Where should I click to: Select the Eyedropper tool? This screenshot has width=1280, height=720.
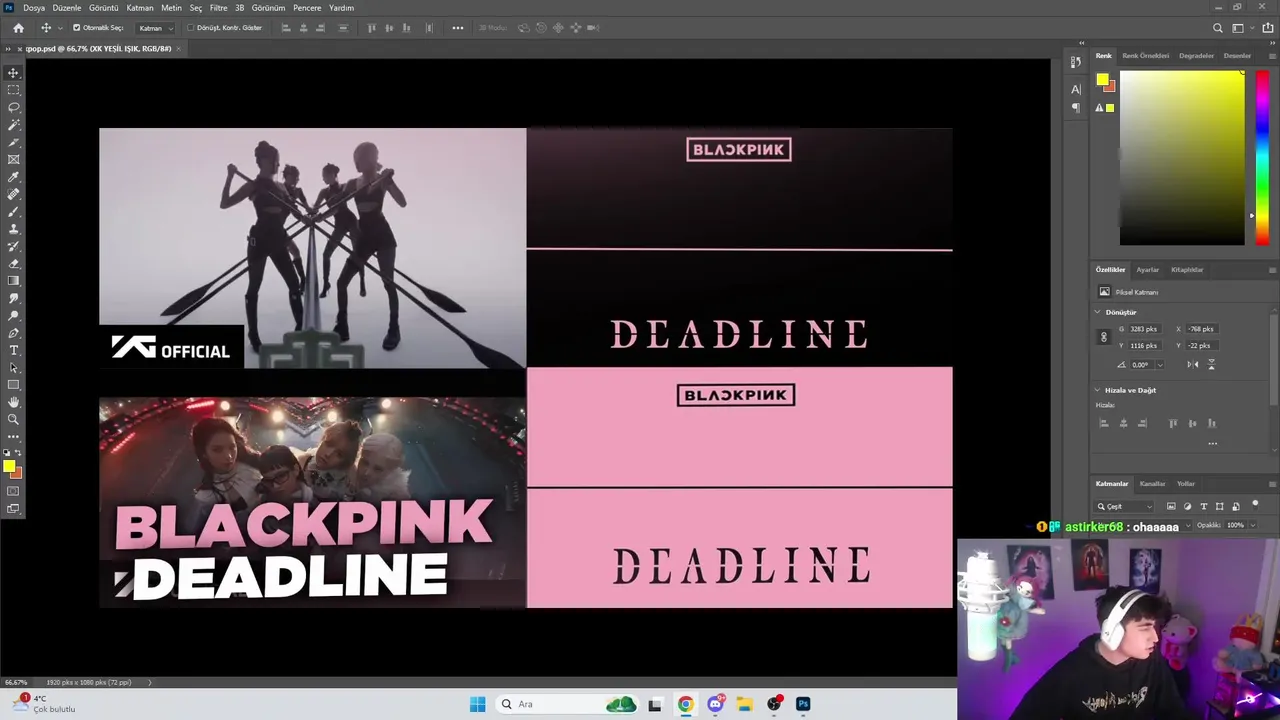(x=13, y=177)
